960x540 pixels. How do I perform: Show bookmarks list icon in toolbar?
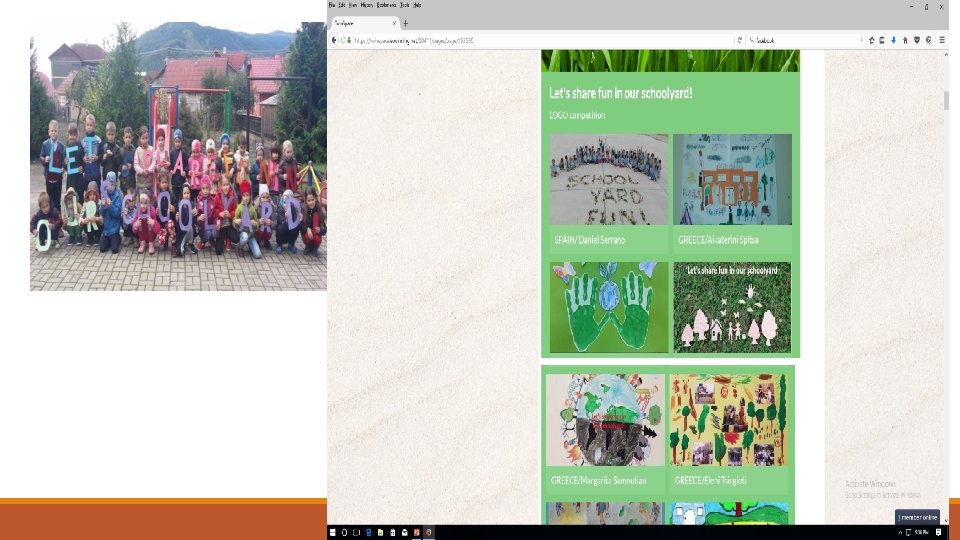pyautogui.click(x=882, y=40)
